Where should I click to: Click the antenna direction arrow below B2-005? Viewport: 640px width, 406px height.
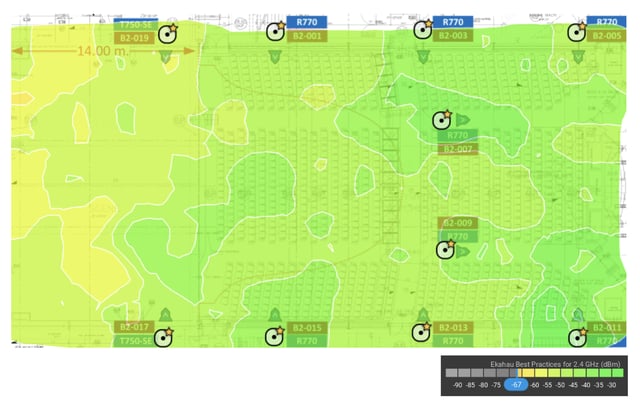[578, 57]
